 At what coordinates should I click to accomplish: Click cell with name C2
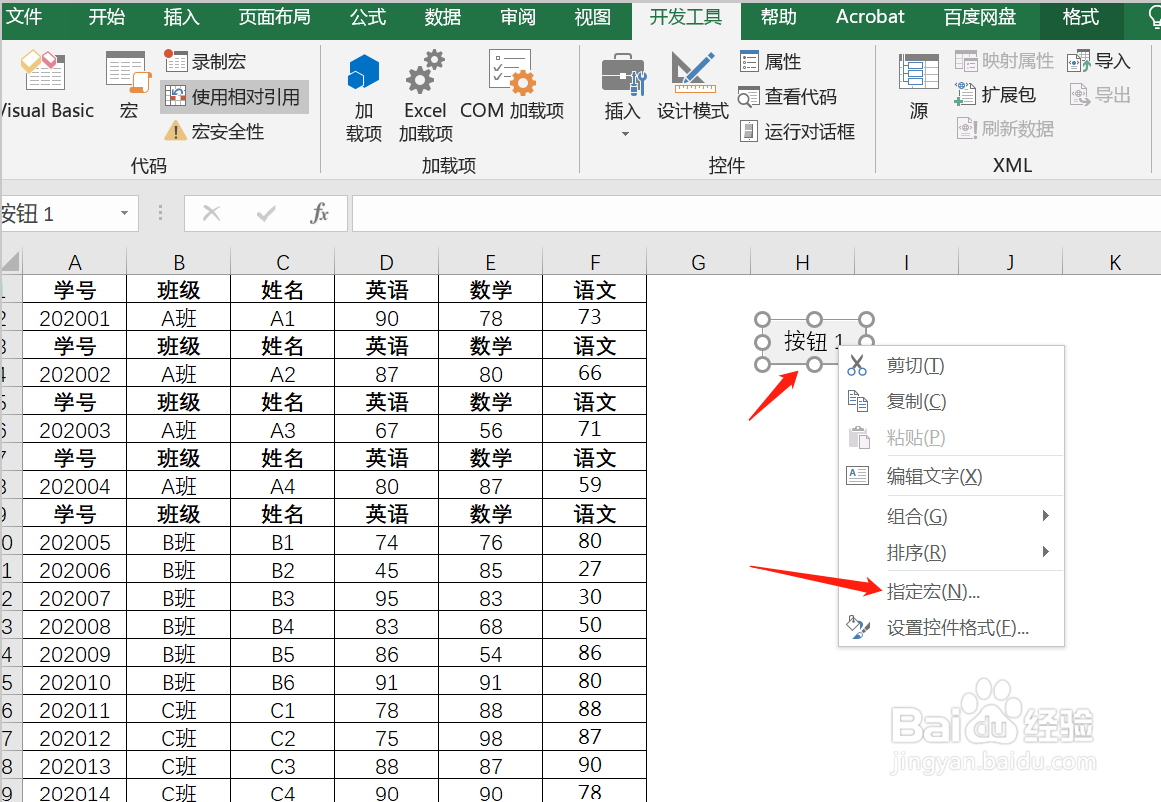(x=283, y=738)
